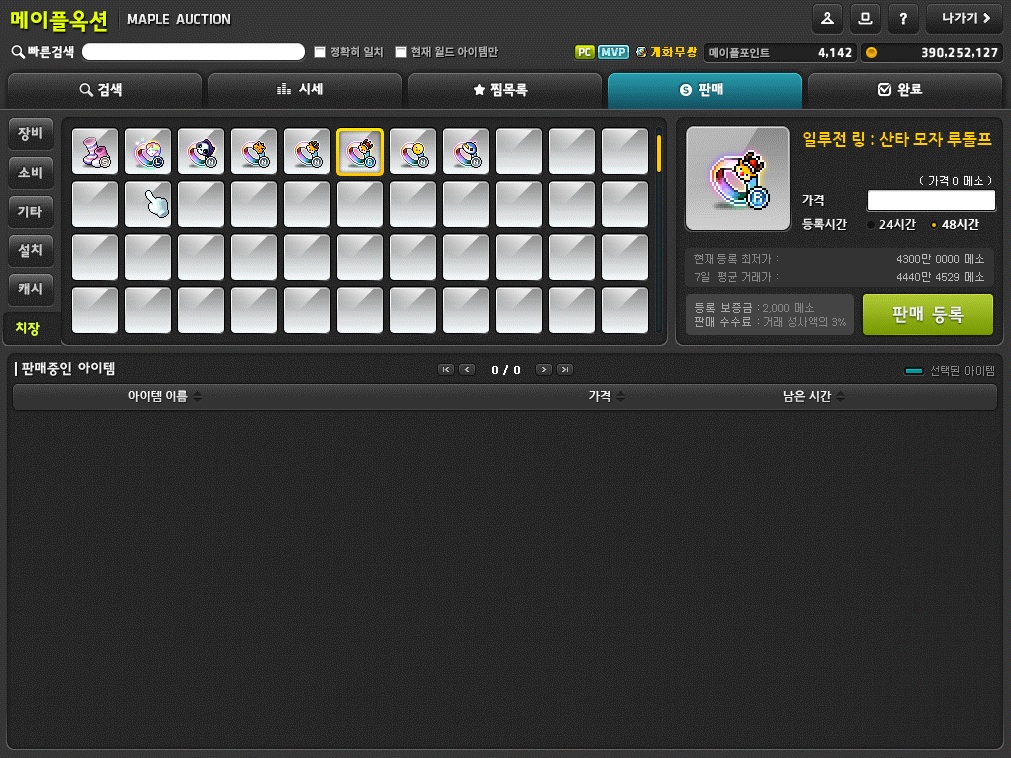Image resolution: width=1011 pixels, height=758 pixels.
Task: Select the orange cat illusion ring
Action: point(253,151)
